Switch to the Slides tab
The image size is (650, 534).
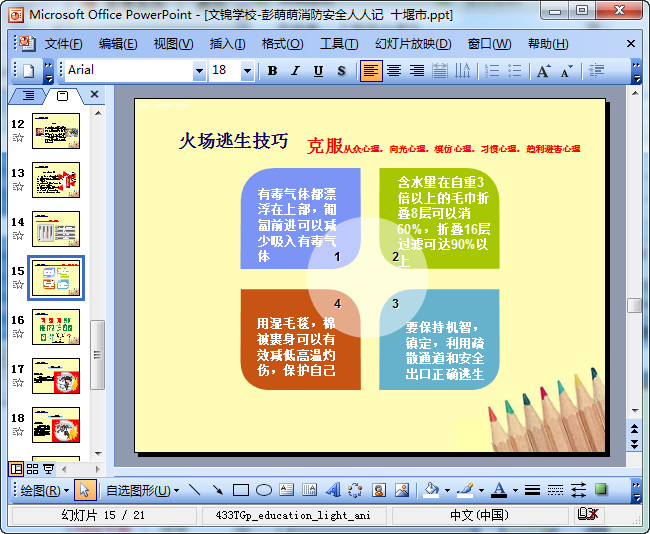click(62, 96)
